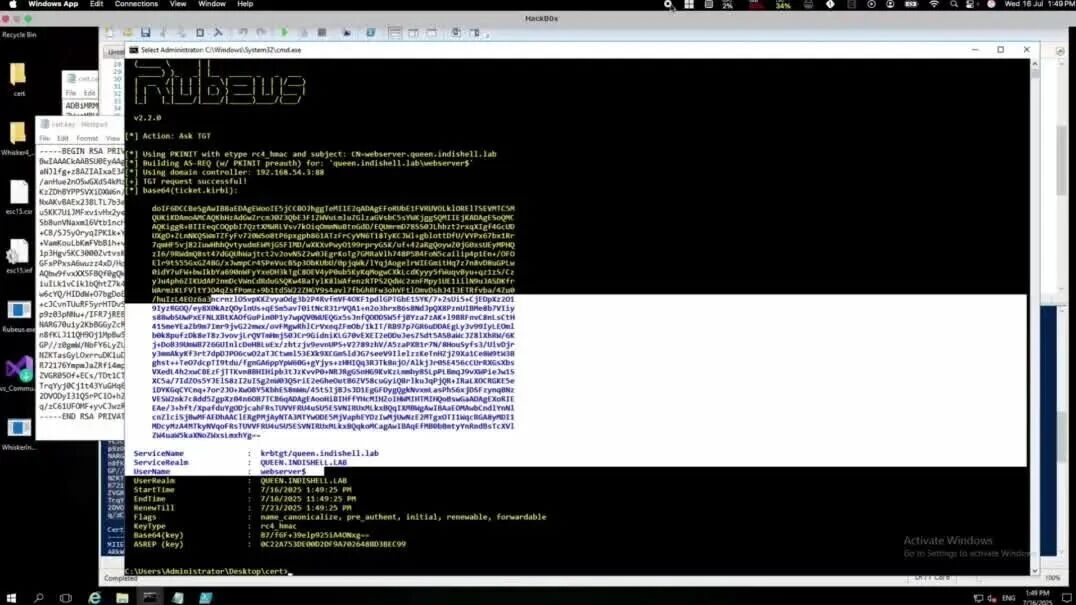This screenshot has height=605, width=1076.
Task: Select the esc15.inf file desktop icon
Action: pyautogui.click(x=19, y=257)
